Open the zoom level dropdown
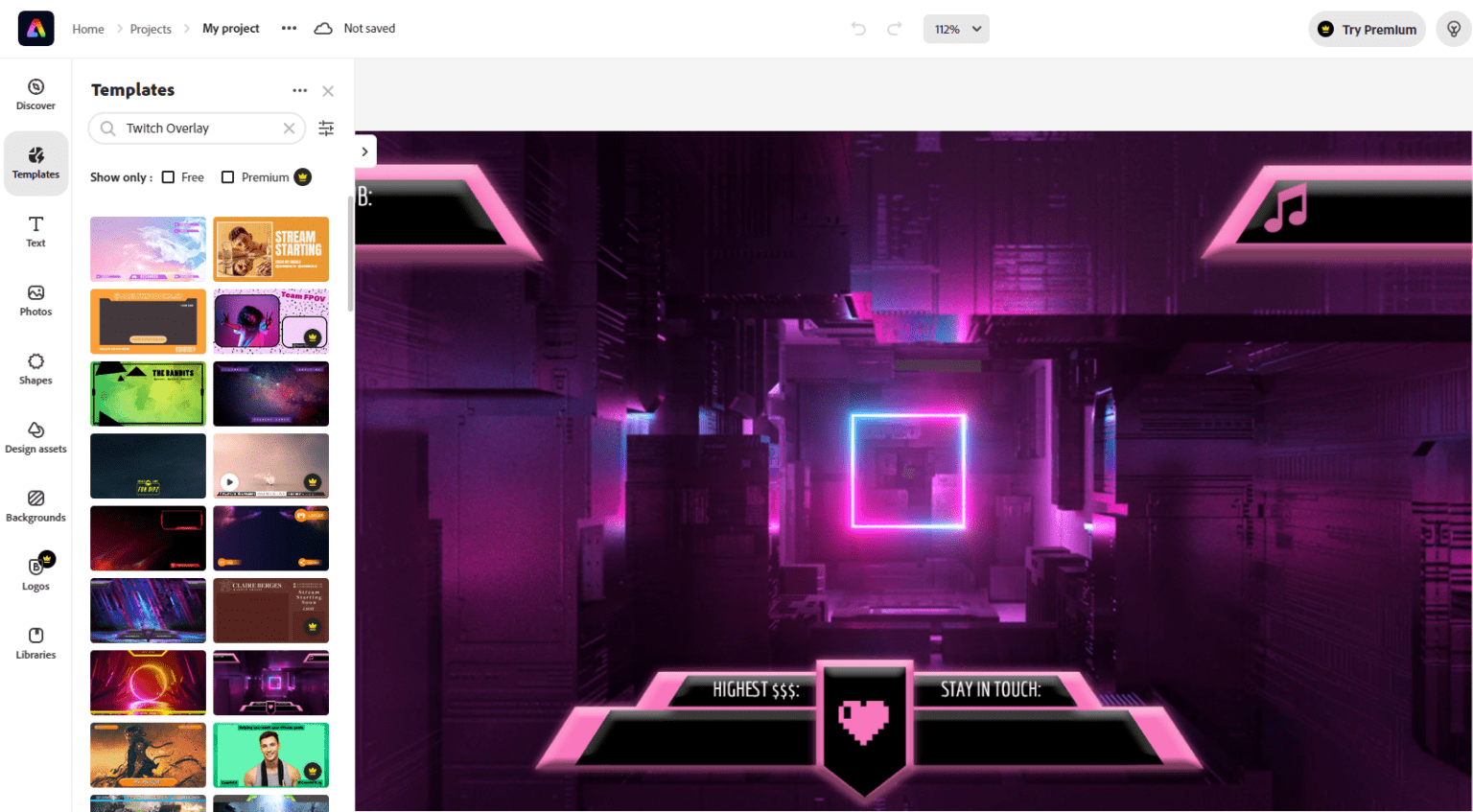The width and height of the screenshot is (1473, 812). (x=955, y=29)
